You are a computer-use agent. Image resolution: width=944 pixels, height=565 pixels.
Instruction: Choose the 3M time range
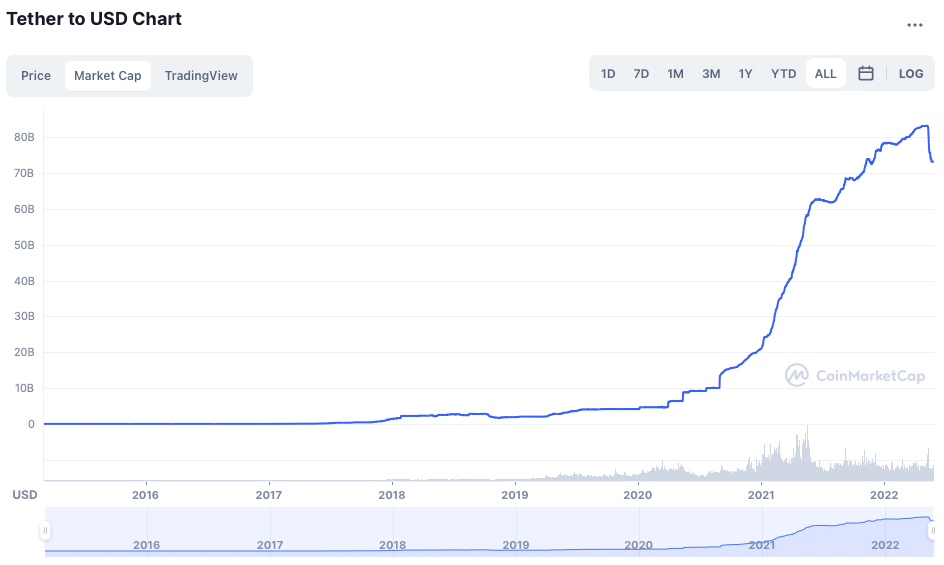point(711,73)
